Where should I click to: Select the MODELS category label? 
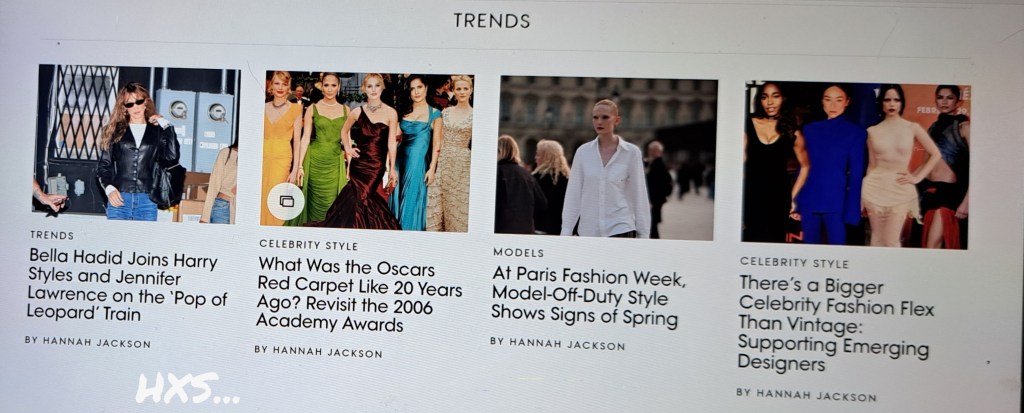pos(518,252)
